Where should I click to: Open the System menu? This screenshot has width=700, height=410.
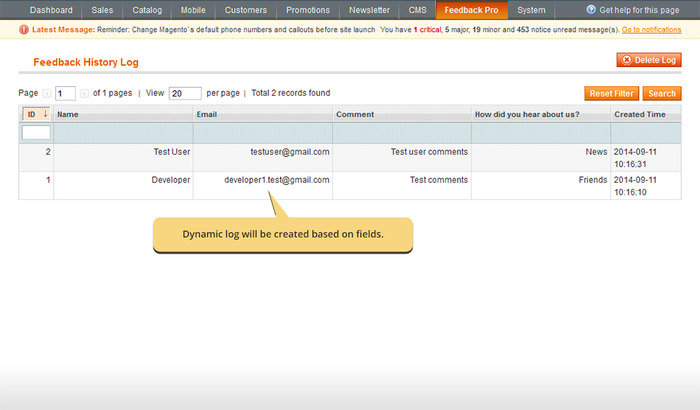click(531, 10)
